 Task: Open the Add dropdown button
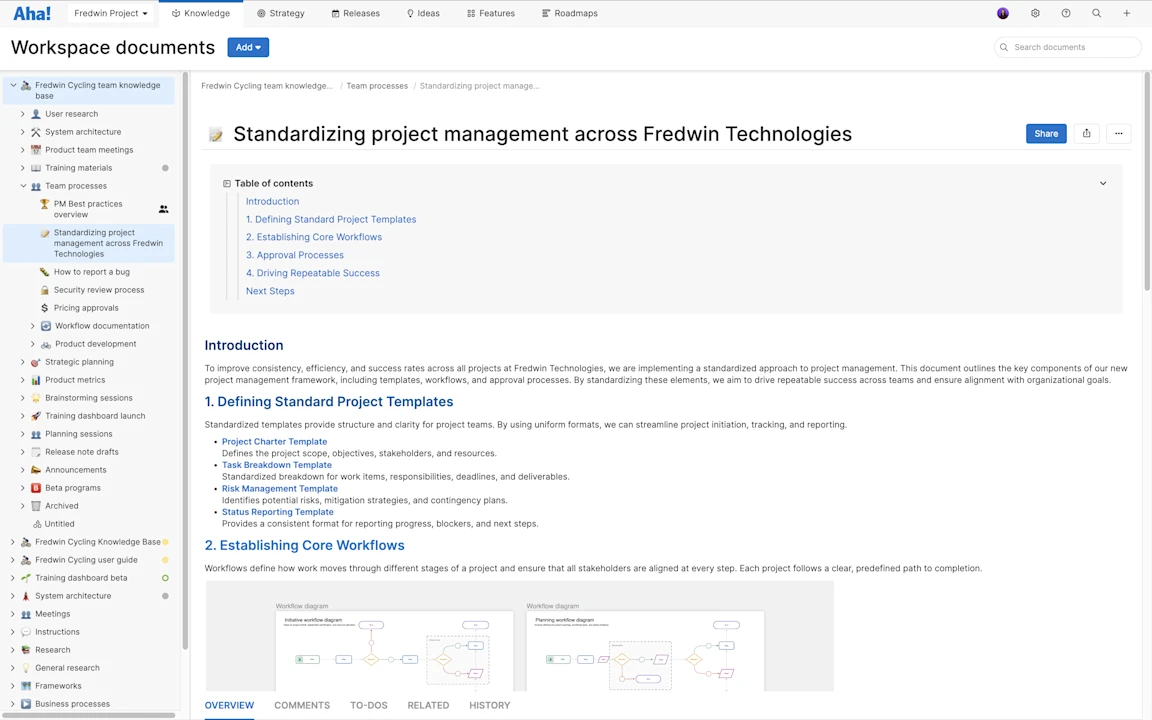(248, 47)
